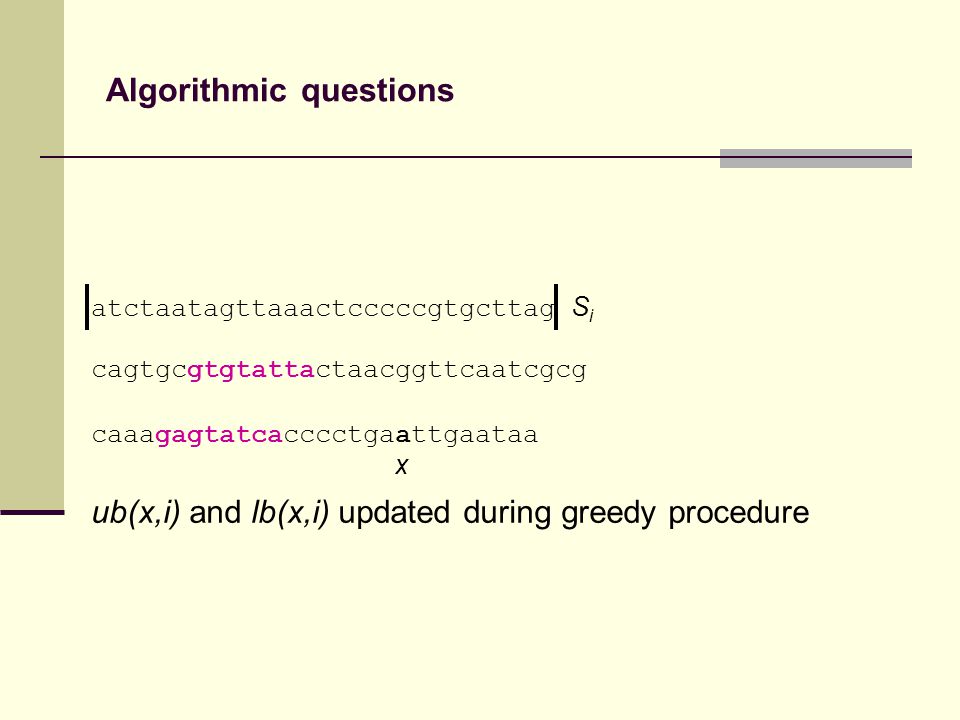This screenshot has height=720, width=960.
Task: Click the slide title 'Algorithmic questions'
Action: click(279, 91)
